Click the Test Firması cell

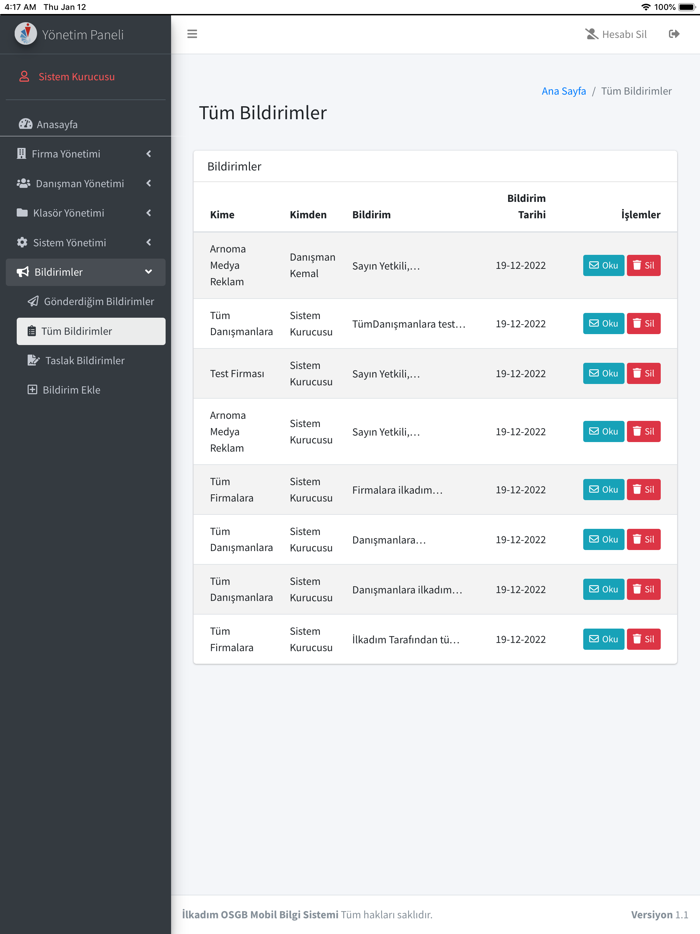237,373
